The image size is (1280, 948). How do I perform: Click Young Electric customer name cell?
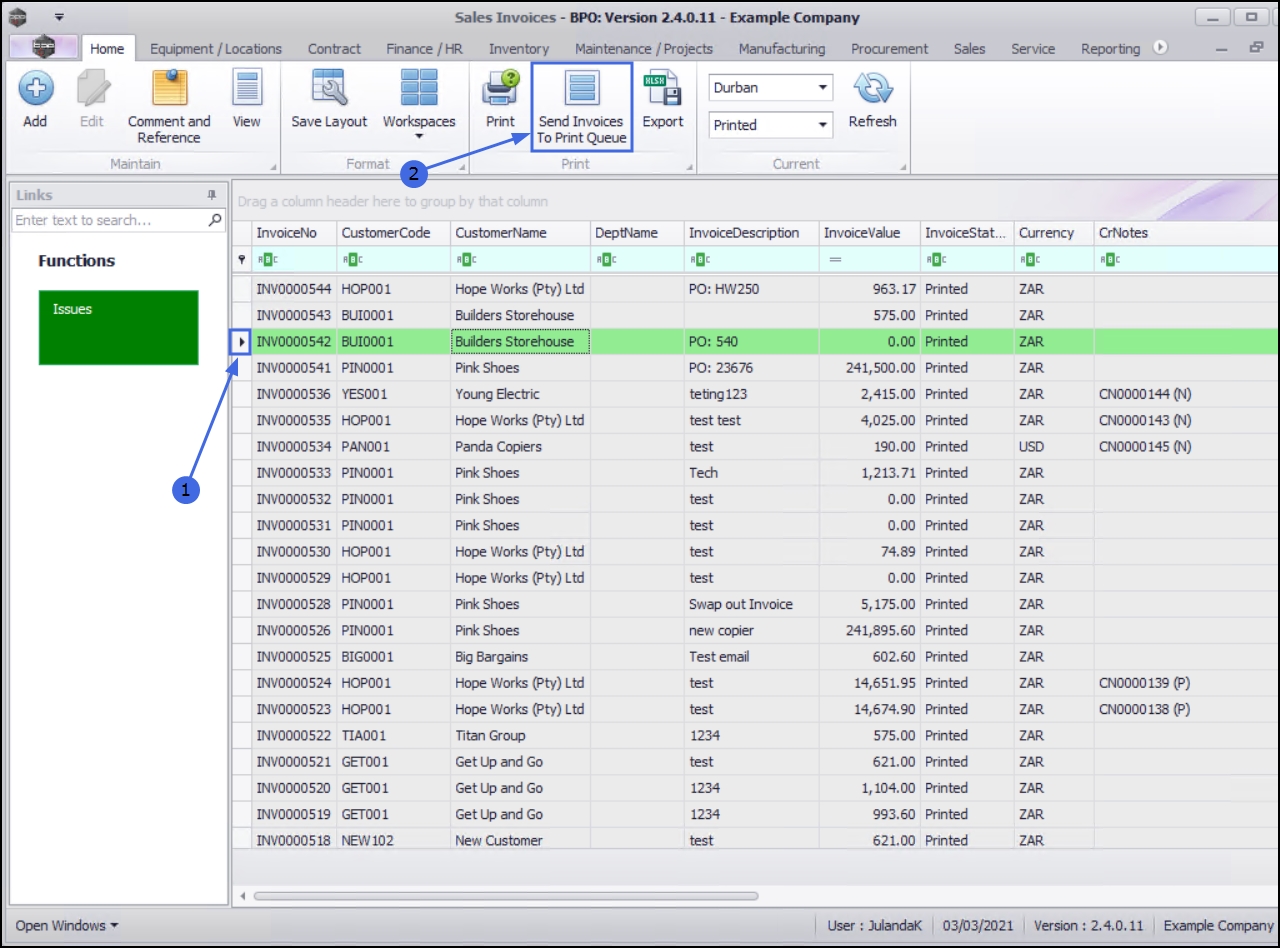[x=520, y=394]
